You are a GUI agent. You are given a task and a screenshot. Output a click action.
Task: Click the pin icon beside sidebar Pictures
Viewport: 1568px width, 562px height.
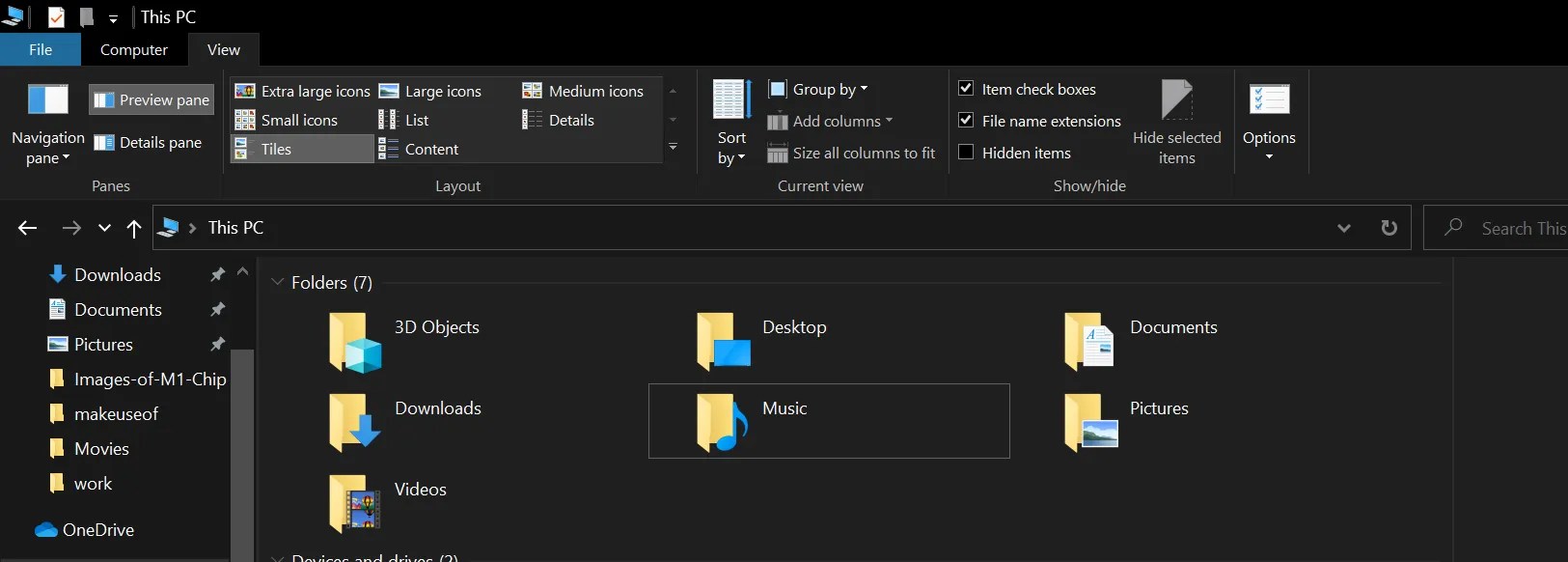[x=217, y=345]
